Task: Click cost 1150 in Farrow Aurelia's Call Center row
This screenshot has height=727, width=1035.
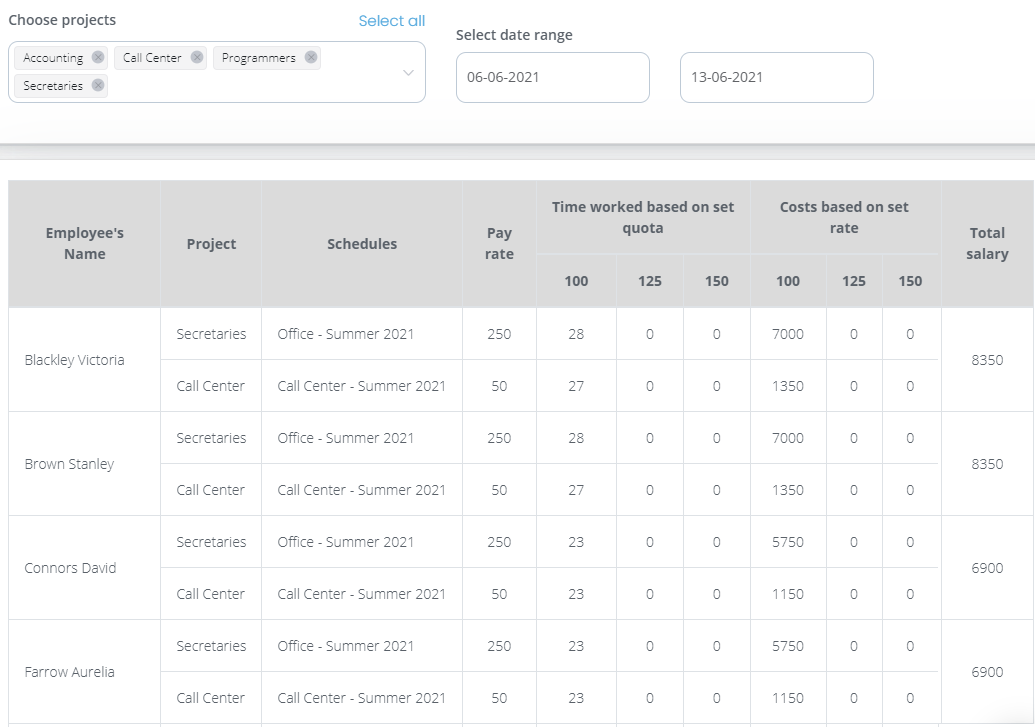Action: [788, 698]
